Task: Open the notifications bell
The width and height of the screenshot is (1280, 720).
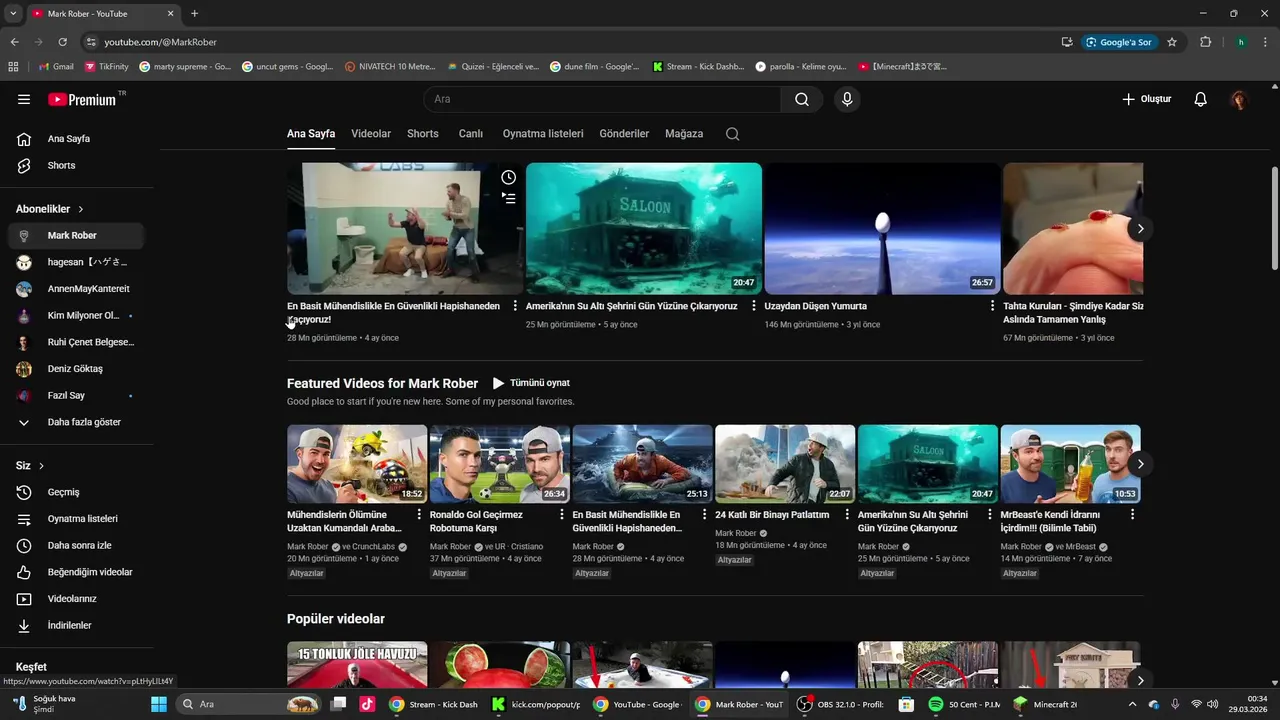Action: coord(1201,99)
